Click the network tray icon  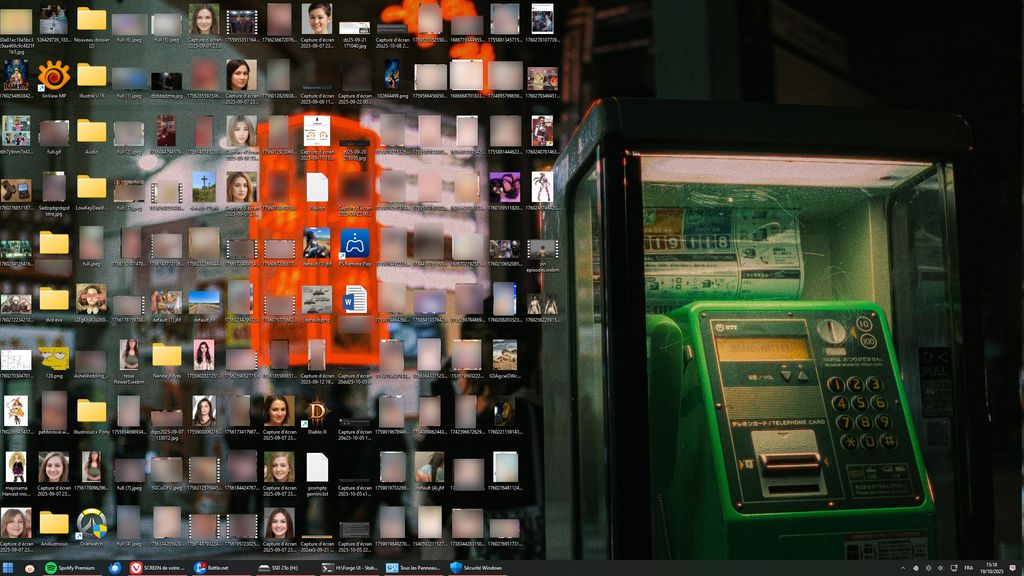pos(954,568)
